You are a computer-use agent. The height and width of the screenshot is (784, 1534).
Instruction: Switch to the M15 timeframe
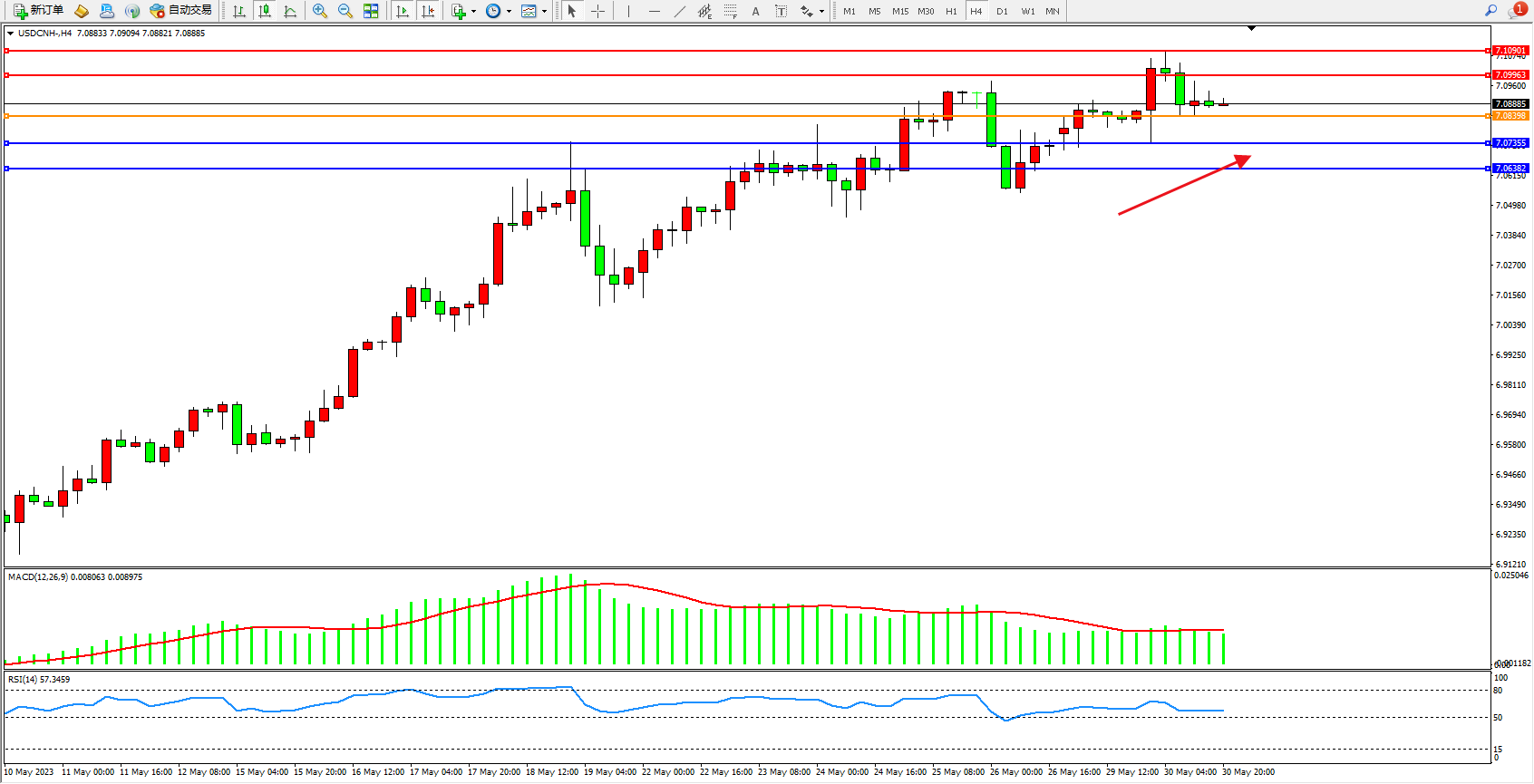[899, 11]
